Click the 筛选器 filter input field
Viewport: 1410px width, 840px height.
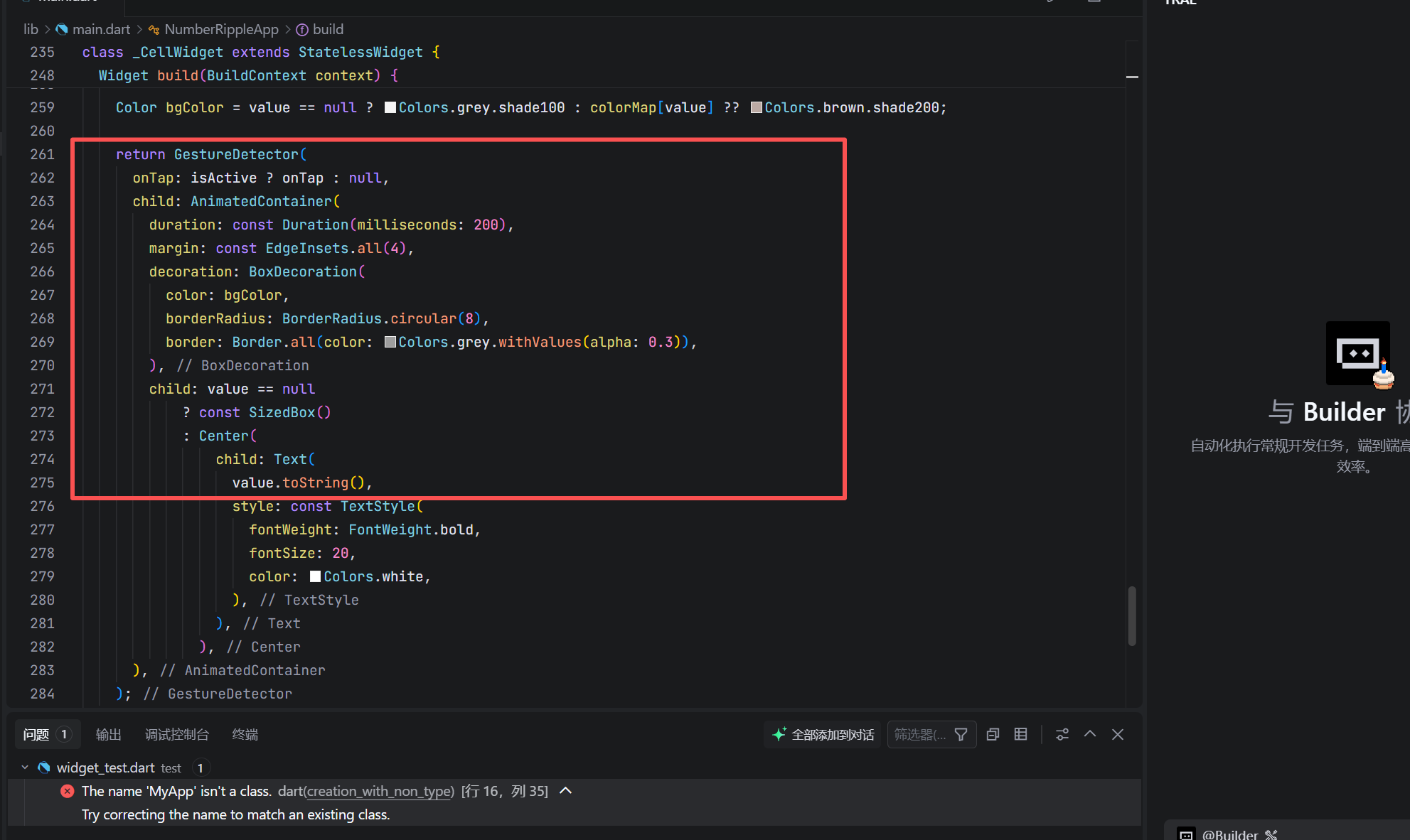[919, 734]
